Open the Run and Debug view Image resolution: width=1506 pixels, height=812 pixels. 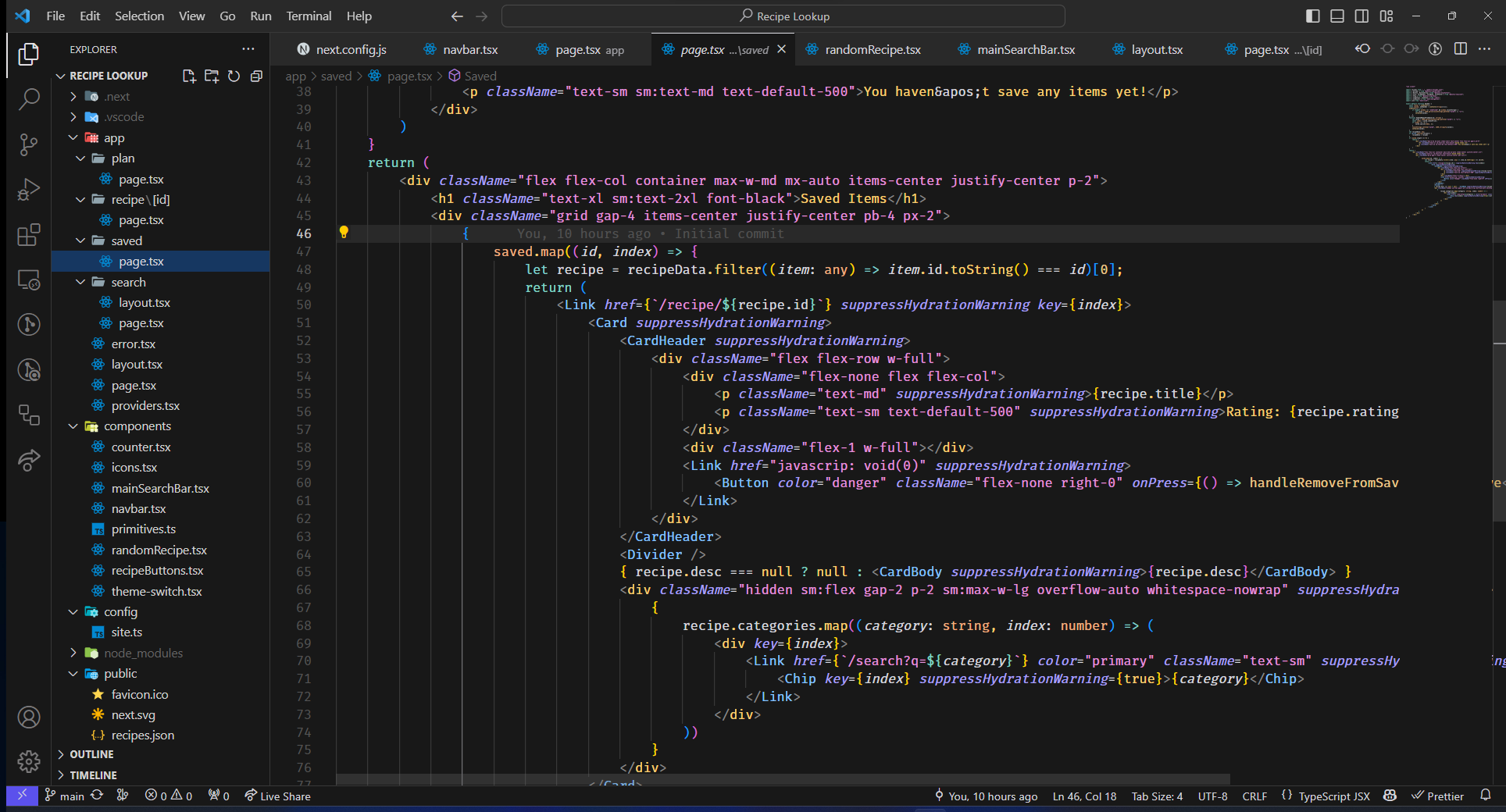coord(29,190)
